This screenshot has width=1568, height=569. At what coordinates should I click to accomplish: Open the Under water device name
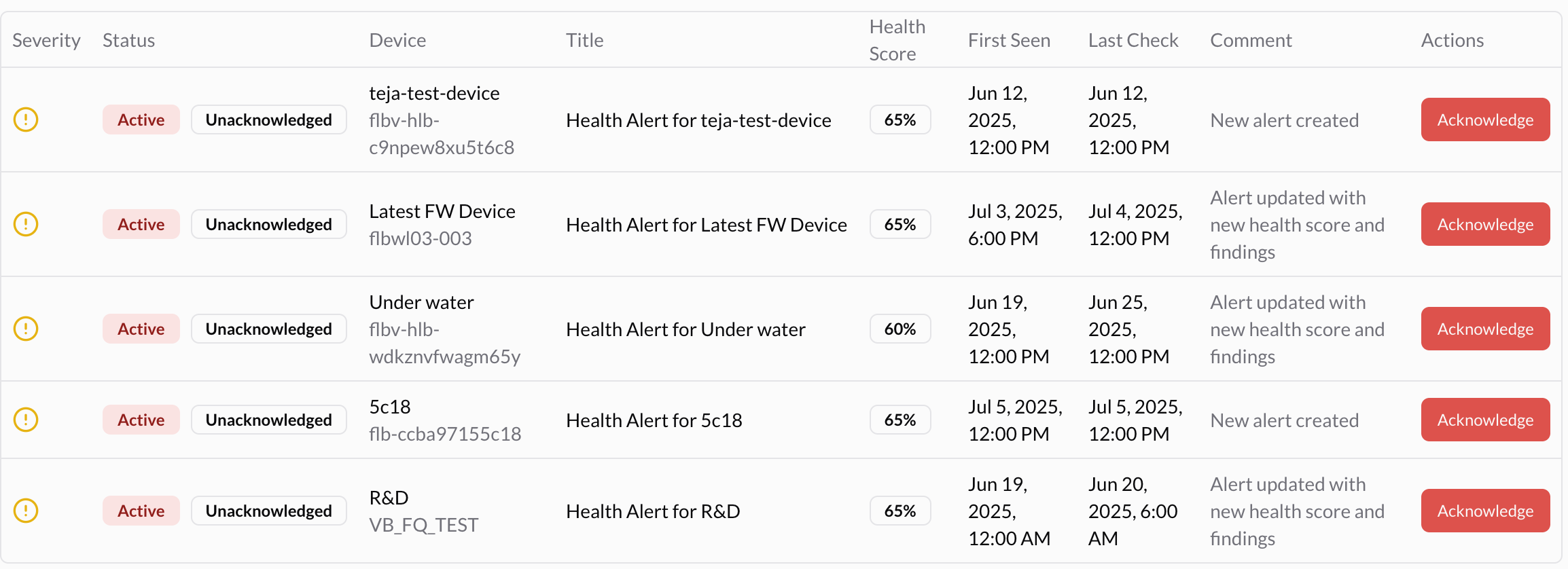[x=421, y=302]
